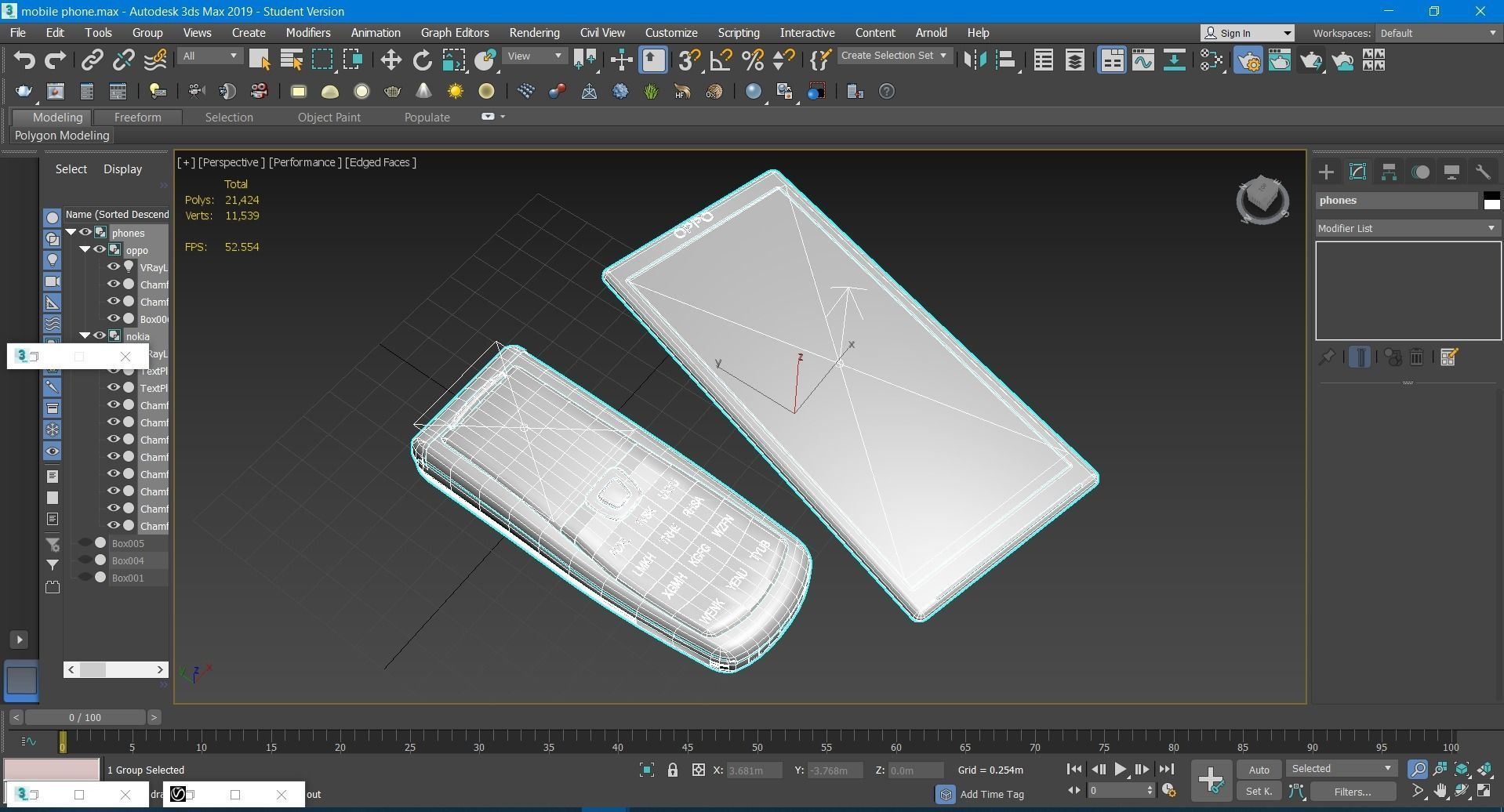Click the Mirror tool icon
This screenshot has height=812, width=1504.
[x=975, y=60]
